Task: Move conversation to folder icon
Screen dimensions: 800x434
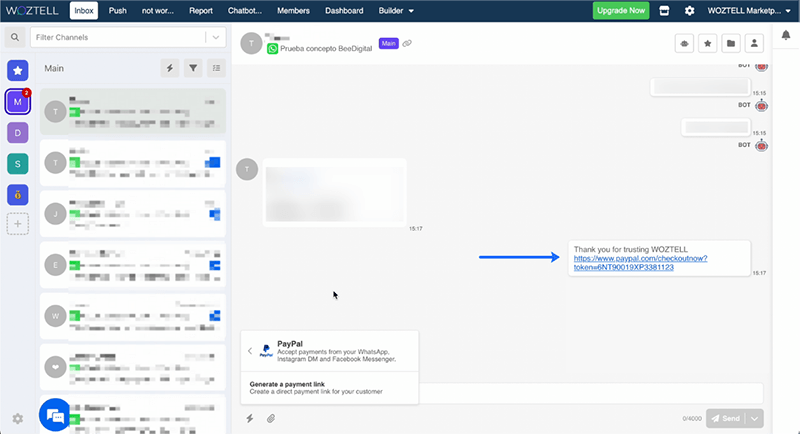Action: point(731,43)
